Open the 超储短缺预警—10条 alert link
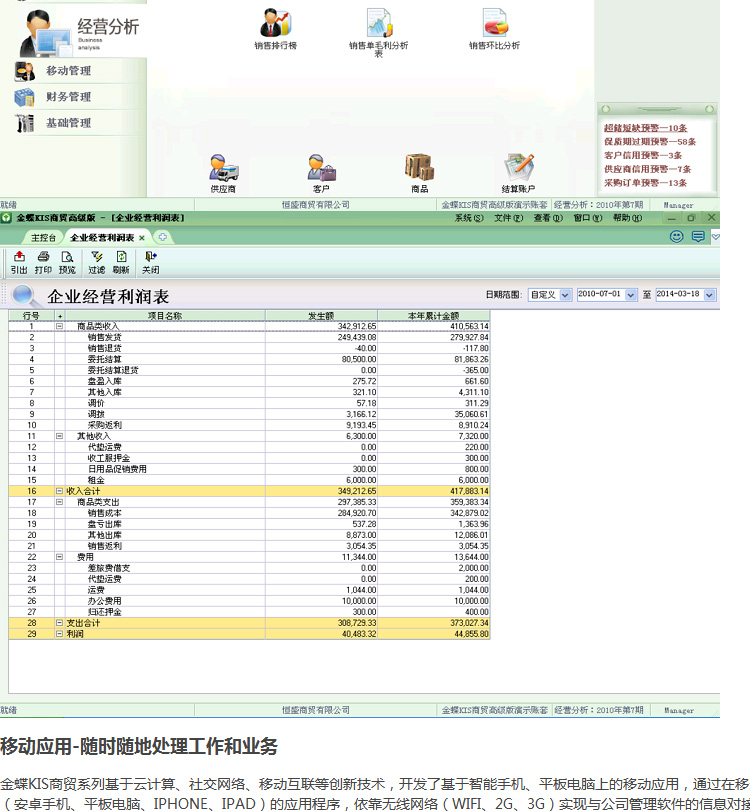The width and height of the screenshot is (750, 812). point(645,128)
